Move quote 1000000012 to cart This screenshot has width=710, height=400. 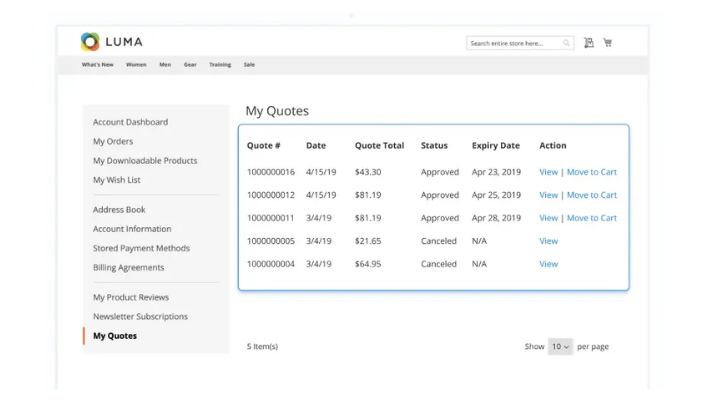pos(591,195)
